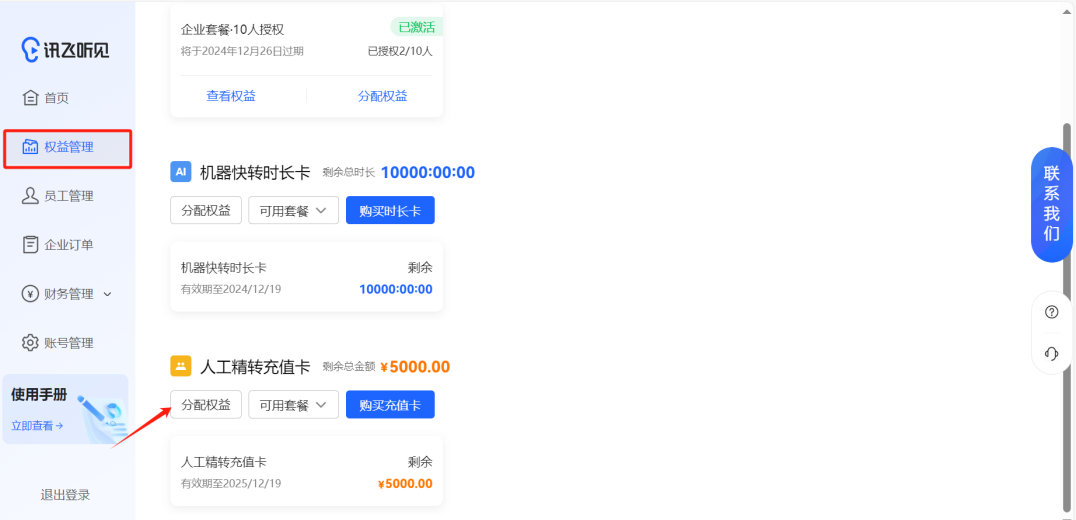
Task: Click the home icon beside 首页
Action: [30, 98]
